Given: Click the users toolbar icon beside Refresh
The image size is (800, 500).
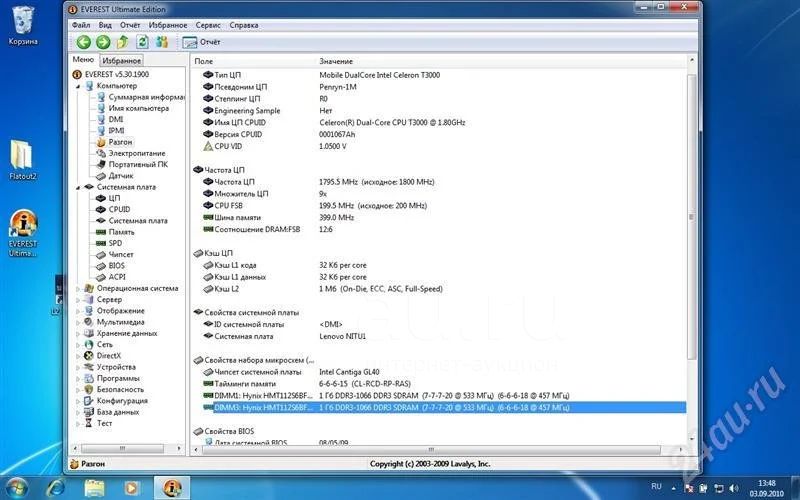Looking at the screenshot, I should [x=162, y=42].
